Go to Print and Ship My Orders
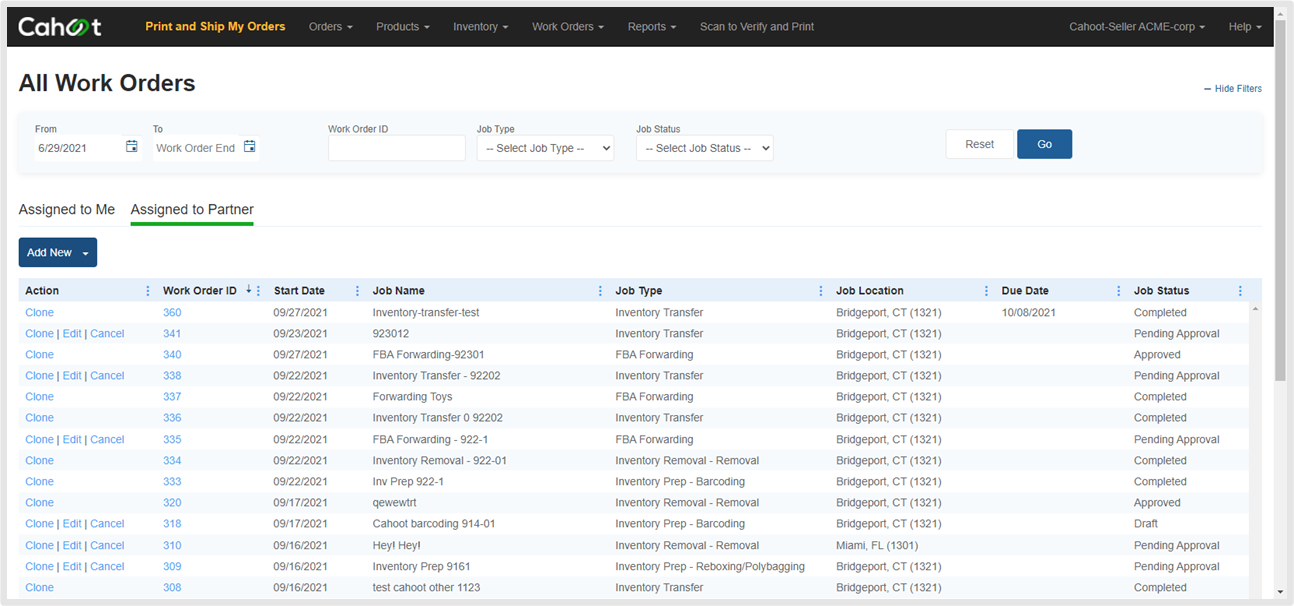The height and width of the screenshot is (606, 1294). pos(215,27)
